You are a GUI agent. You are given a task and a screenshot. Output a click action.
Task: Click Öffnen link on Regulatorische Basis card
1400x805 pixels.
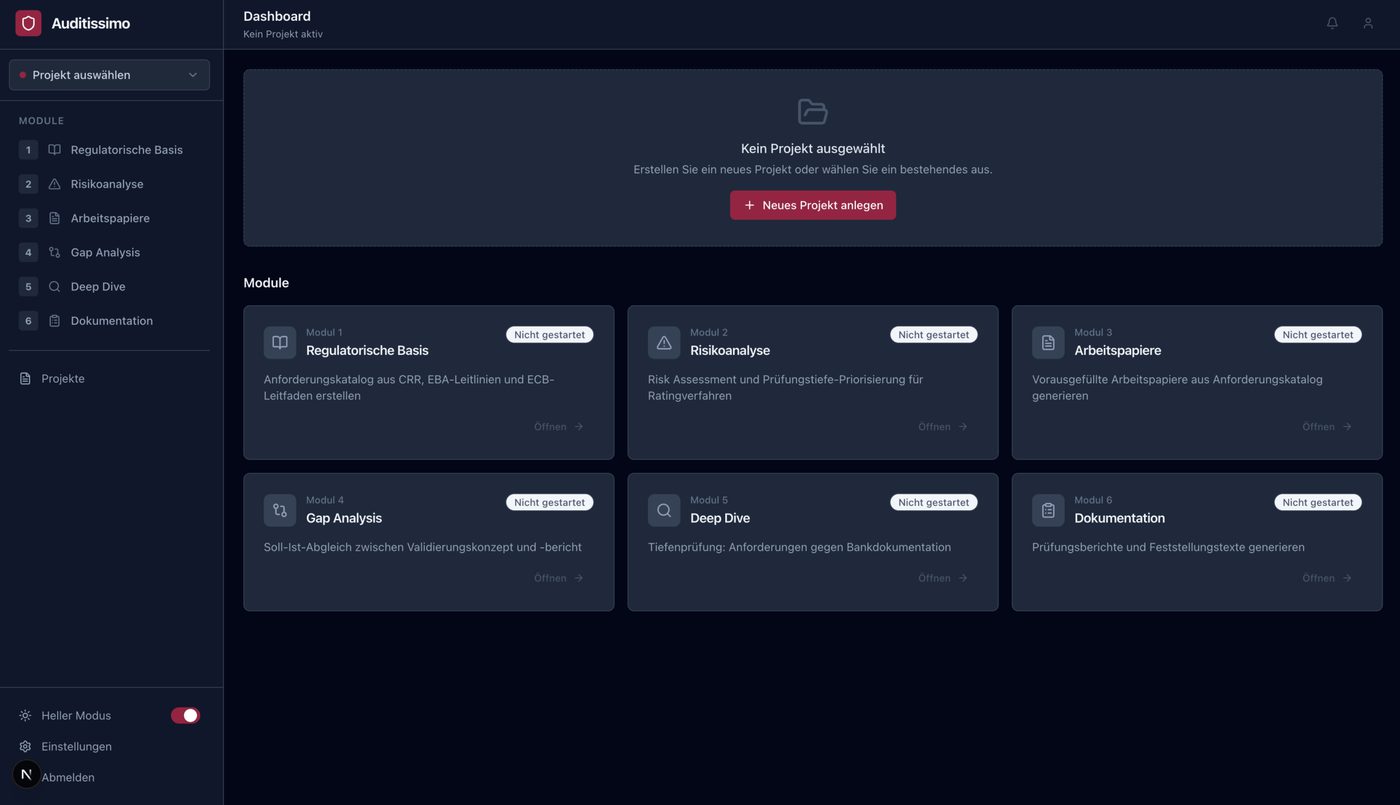(558, 427)
